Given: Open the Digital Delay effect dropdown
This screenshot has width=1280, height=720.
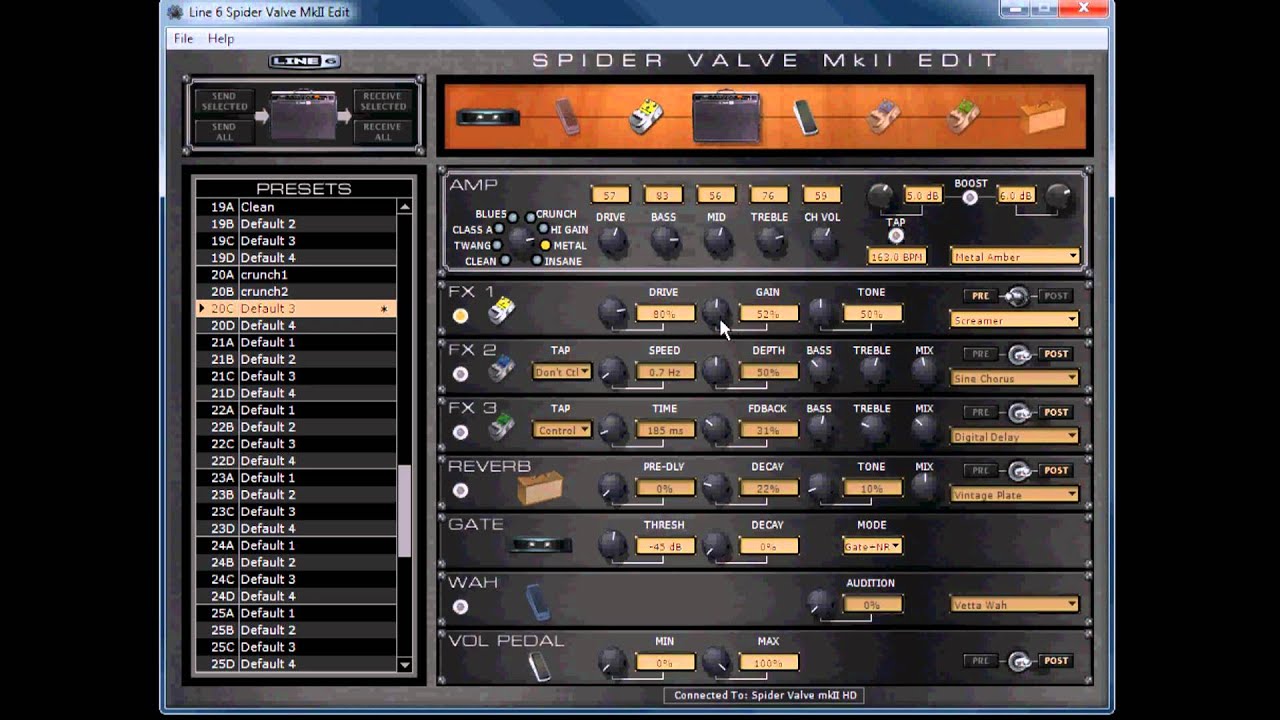Looking at the screenshot, I should [x=1015, y=436].
